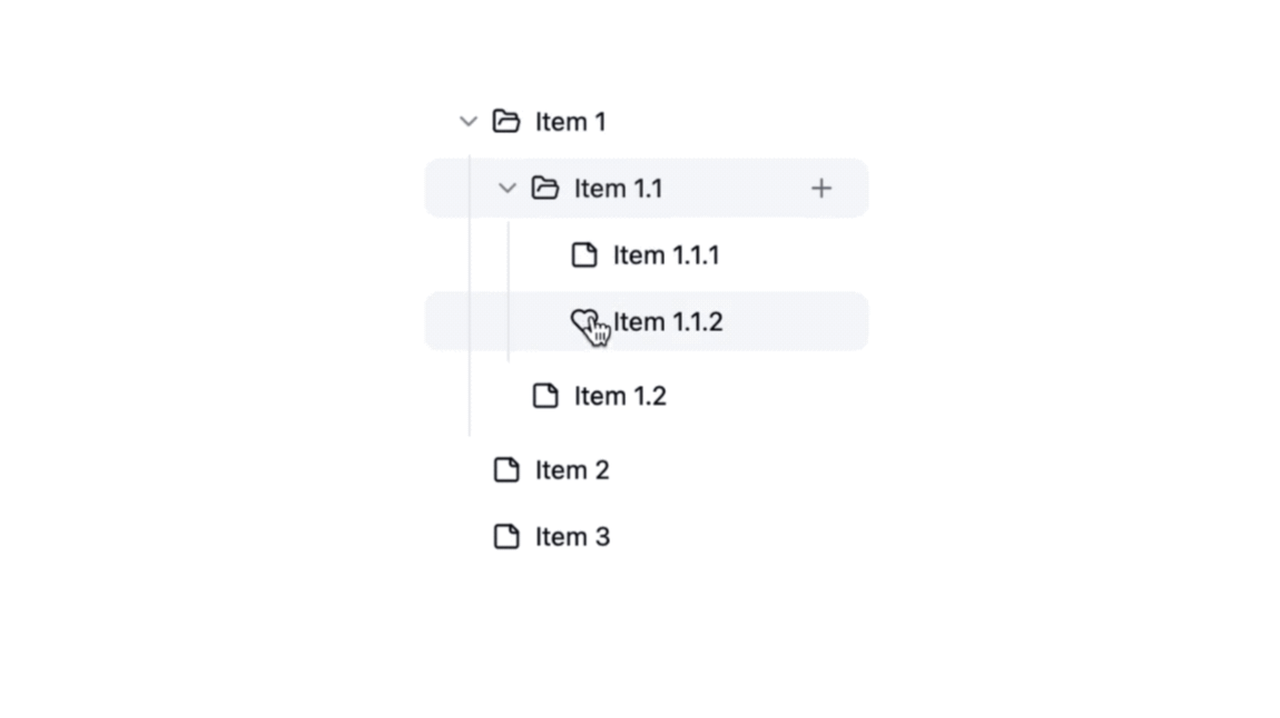This screenshot has width=1280, height=718.
Task: Select the Item 1 label
Action: point(570,122)
